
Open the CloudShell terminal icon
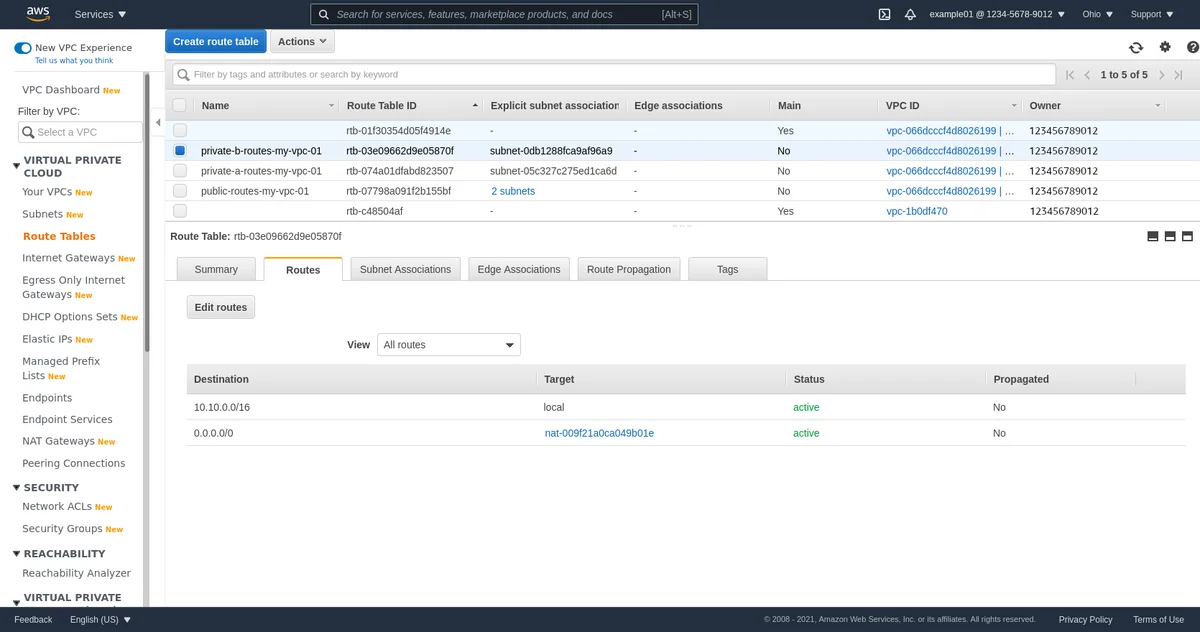[884, 14]
